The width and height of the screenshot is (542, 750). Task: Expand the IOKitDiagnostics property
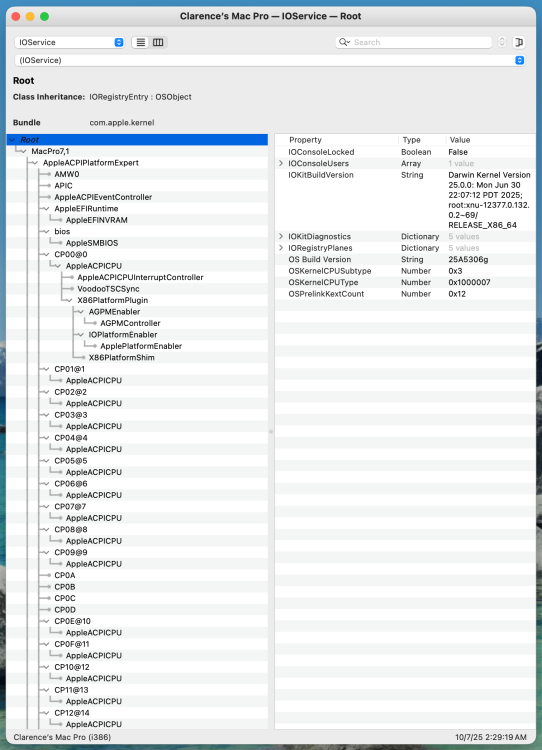click(x=281, y=236)
